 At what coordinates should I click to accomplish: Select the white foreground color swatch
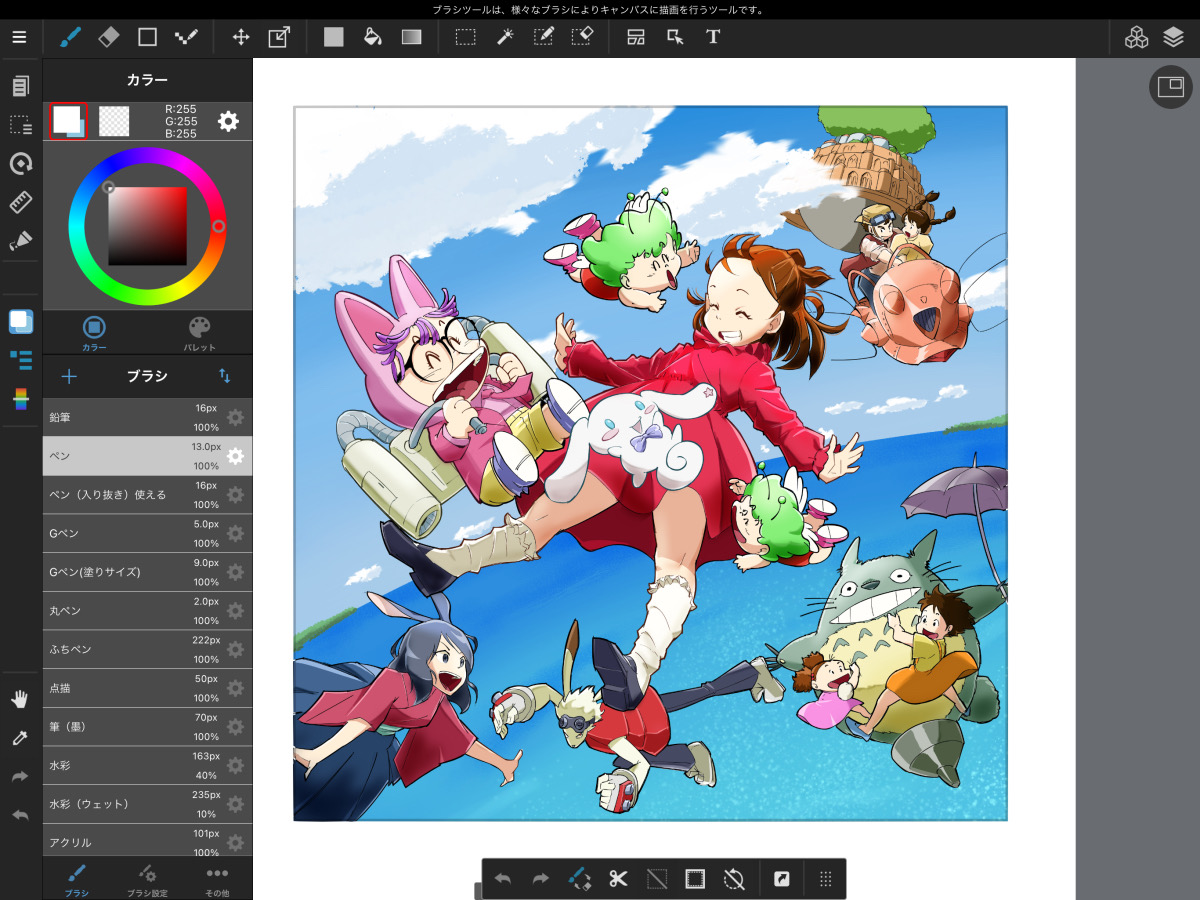pyautogui.click(x=68, y=121)
